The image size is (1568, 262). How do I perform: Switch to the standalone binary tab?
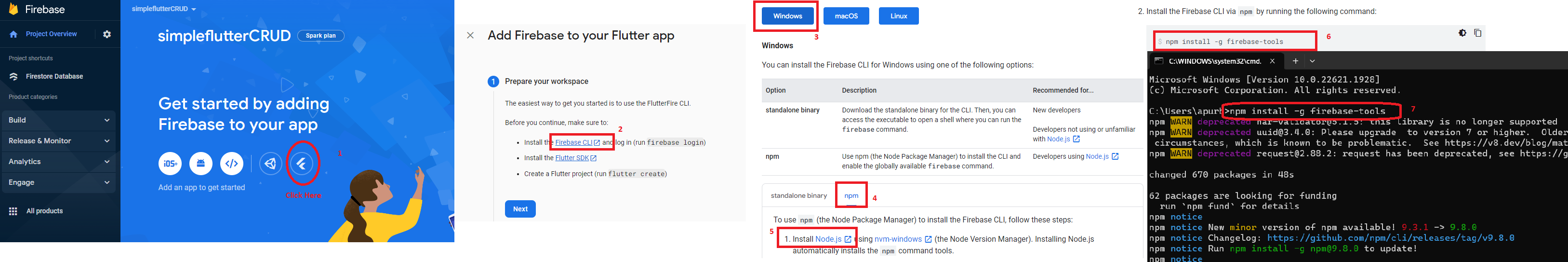798,195
